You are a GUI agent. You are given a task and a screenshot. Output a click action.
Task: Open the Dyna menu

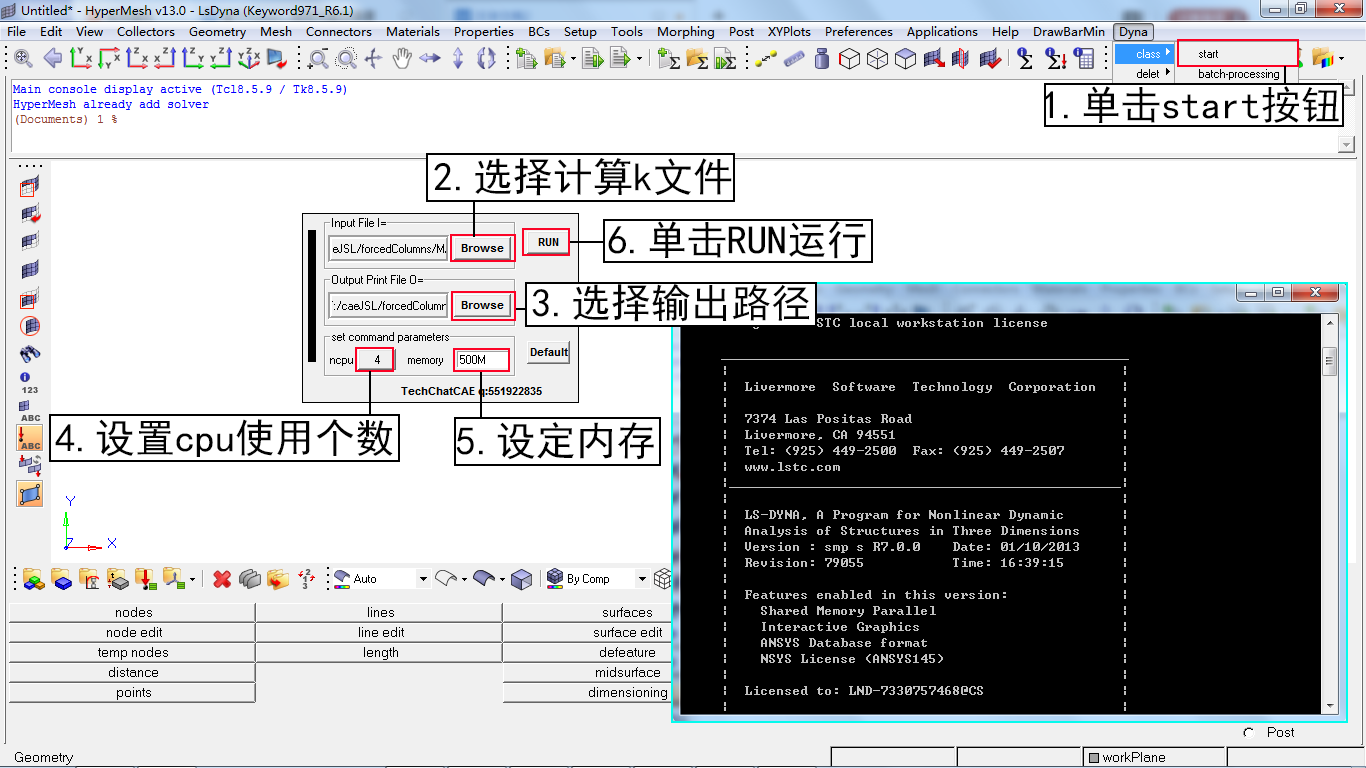1133,31
